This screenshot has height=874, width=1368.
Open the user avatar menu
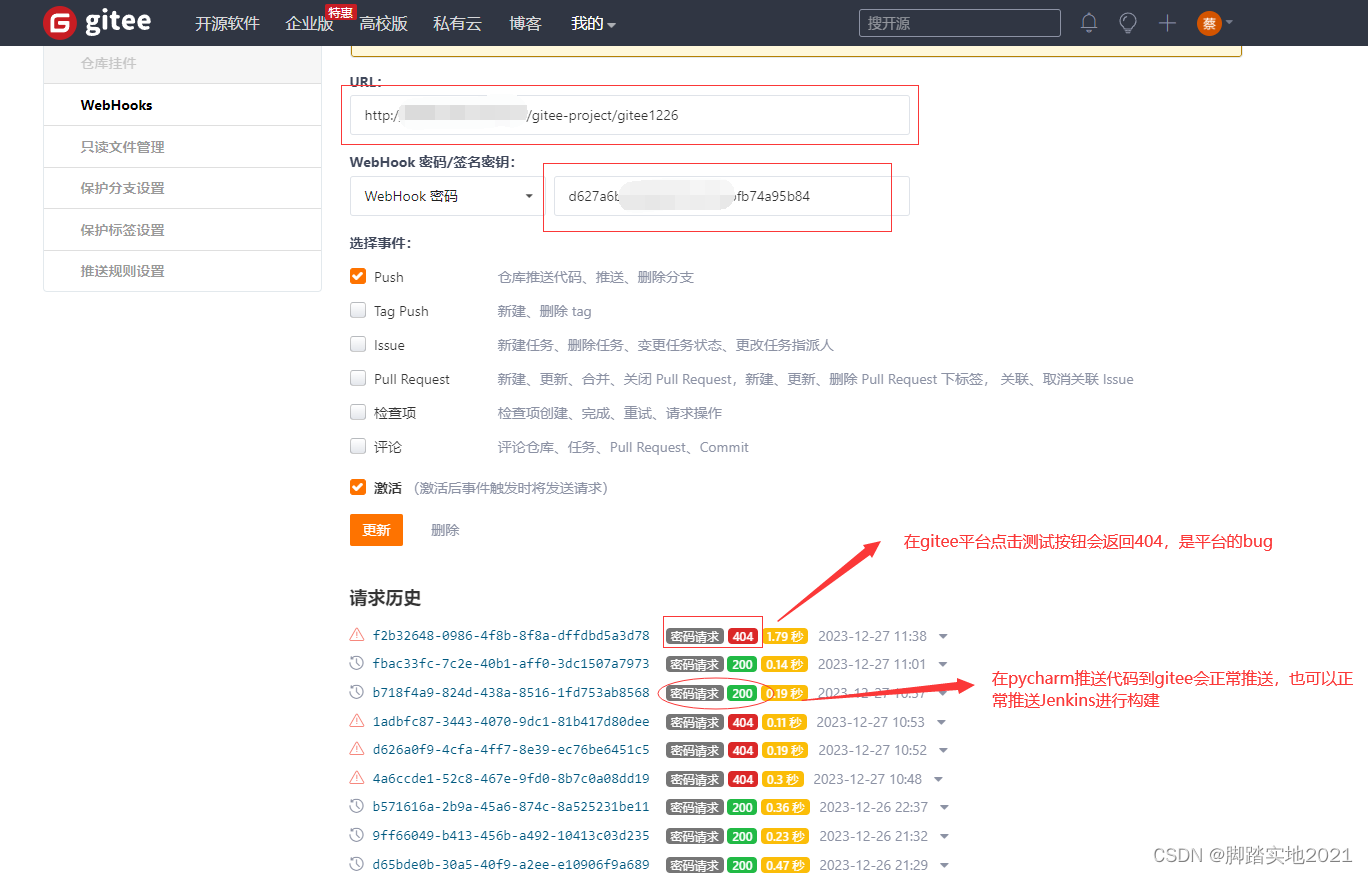(1215, 22)
